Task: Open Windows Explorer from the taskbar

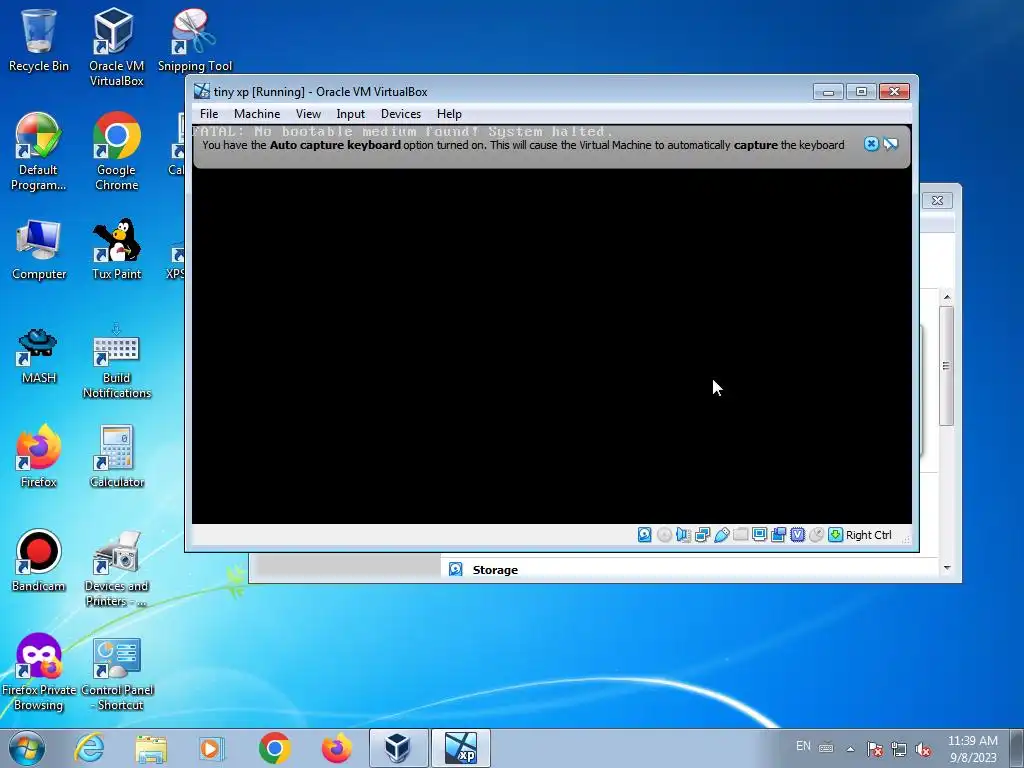Action: point(151,748)
